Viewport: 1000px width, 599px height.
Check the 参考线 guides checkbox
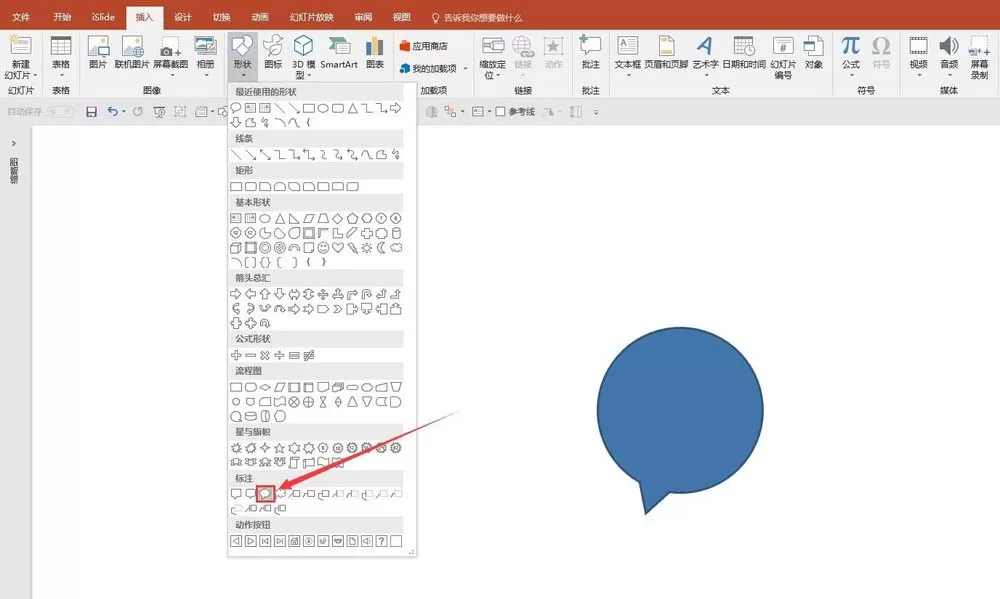[x=501, y=112]
